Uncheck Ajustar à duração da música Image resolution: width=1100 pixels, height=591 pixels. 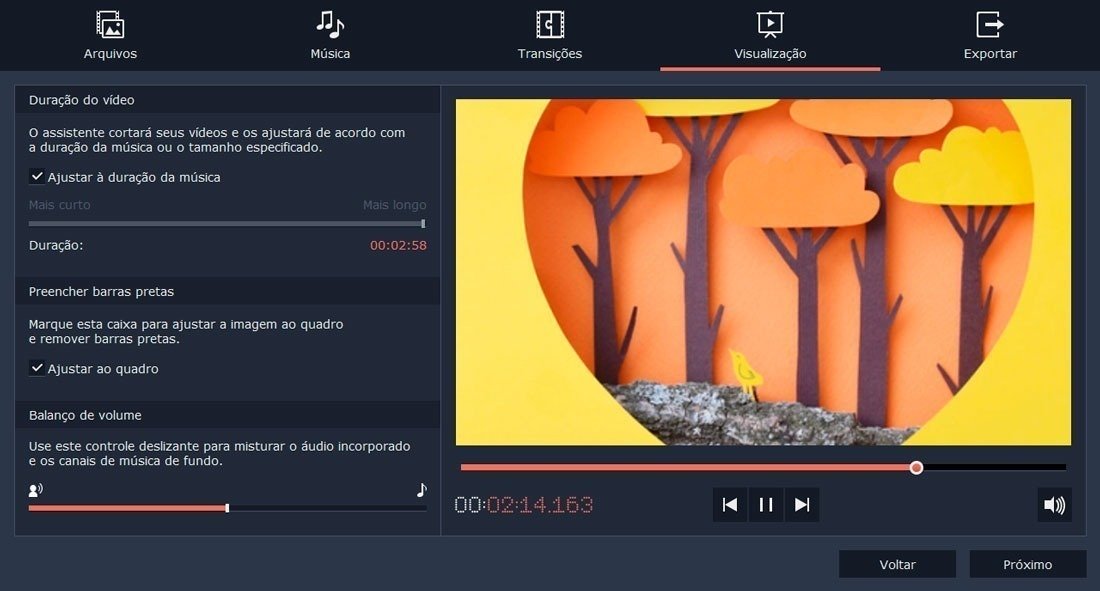(37, 177)
